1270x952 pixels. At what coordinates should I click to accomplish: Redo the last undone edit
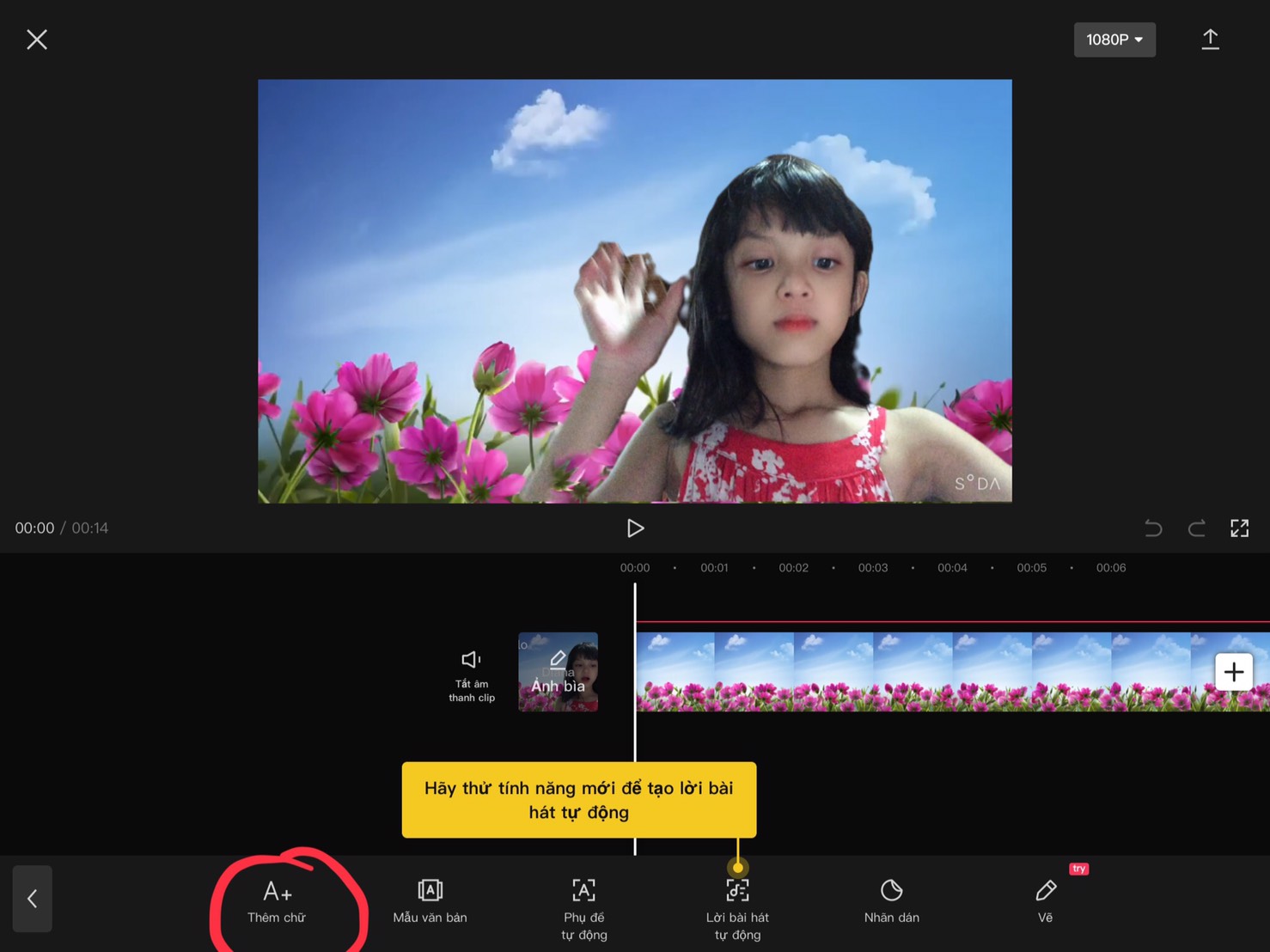(1196, 528)
